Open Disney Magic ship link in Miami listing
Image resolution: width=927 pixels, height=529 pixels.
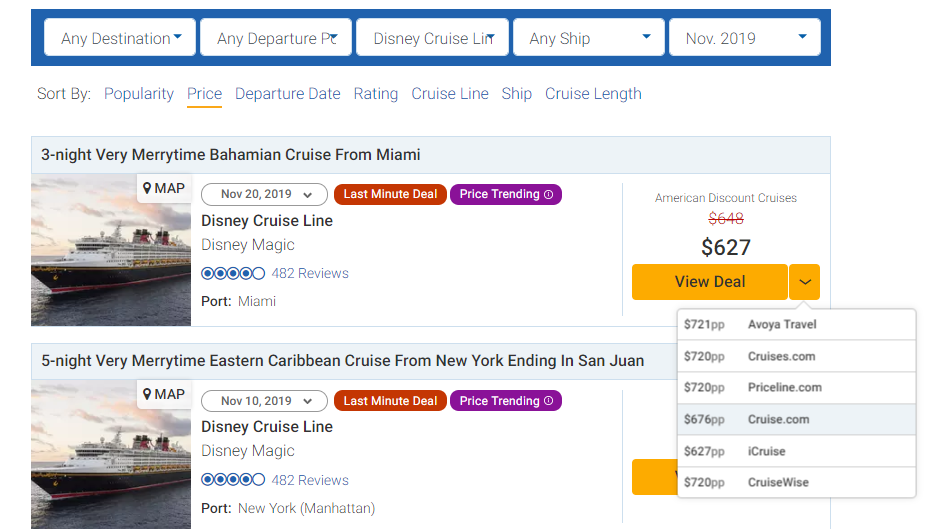coord(248,245)
